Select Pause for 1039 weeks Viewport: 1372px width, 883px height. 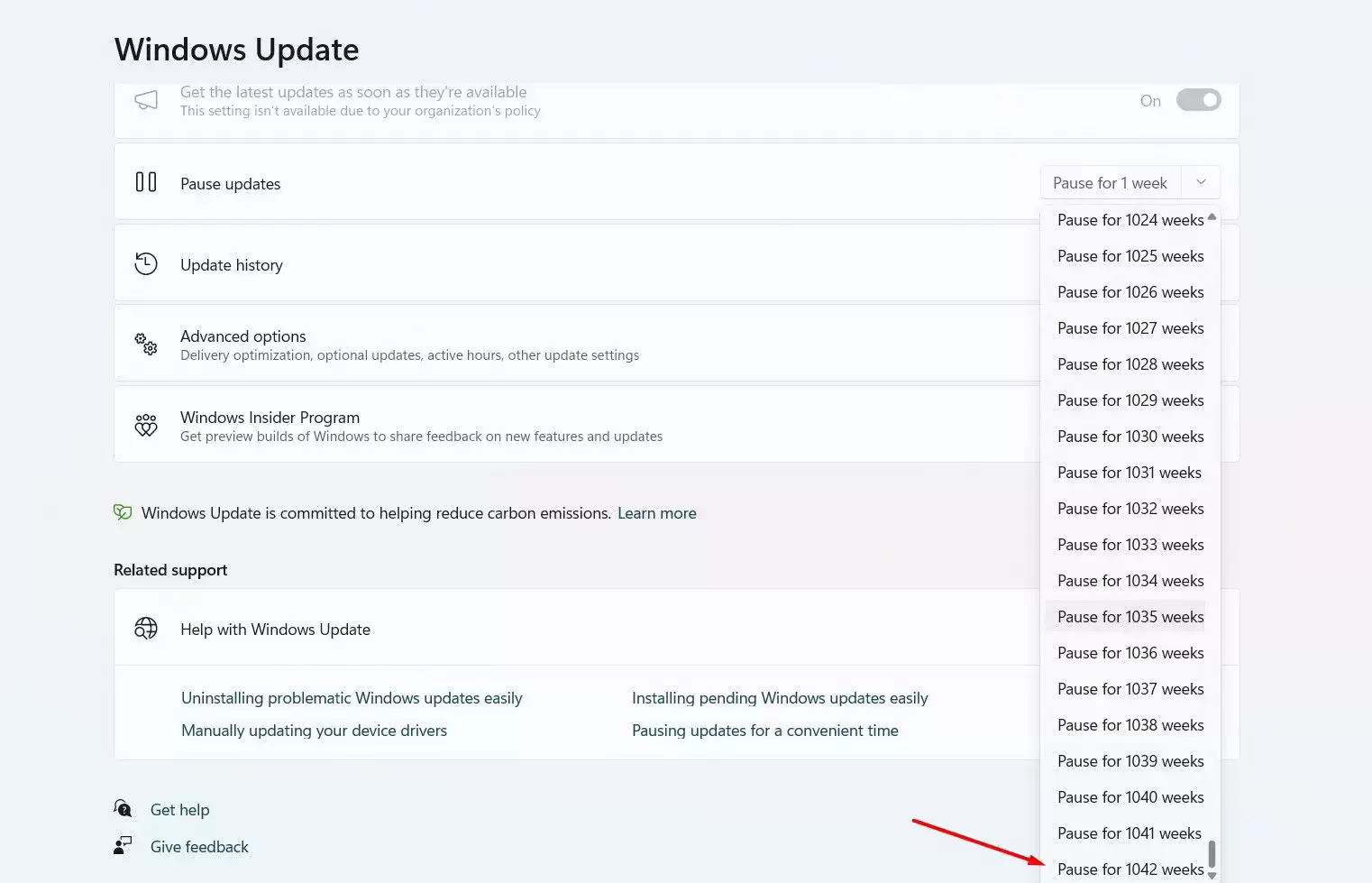pyautogui.click(x=1130, y=761)
